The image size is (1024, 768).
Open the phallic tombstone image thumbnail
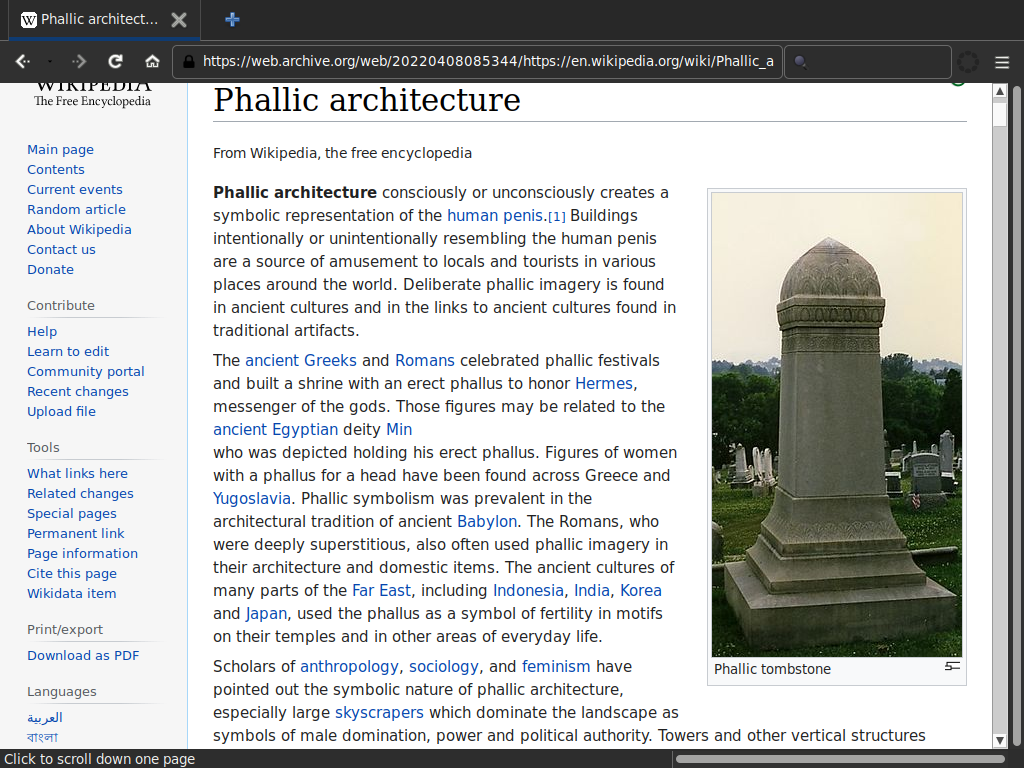[836, 424]
